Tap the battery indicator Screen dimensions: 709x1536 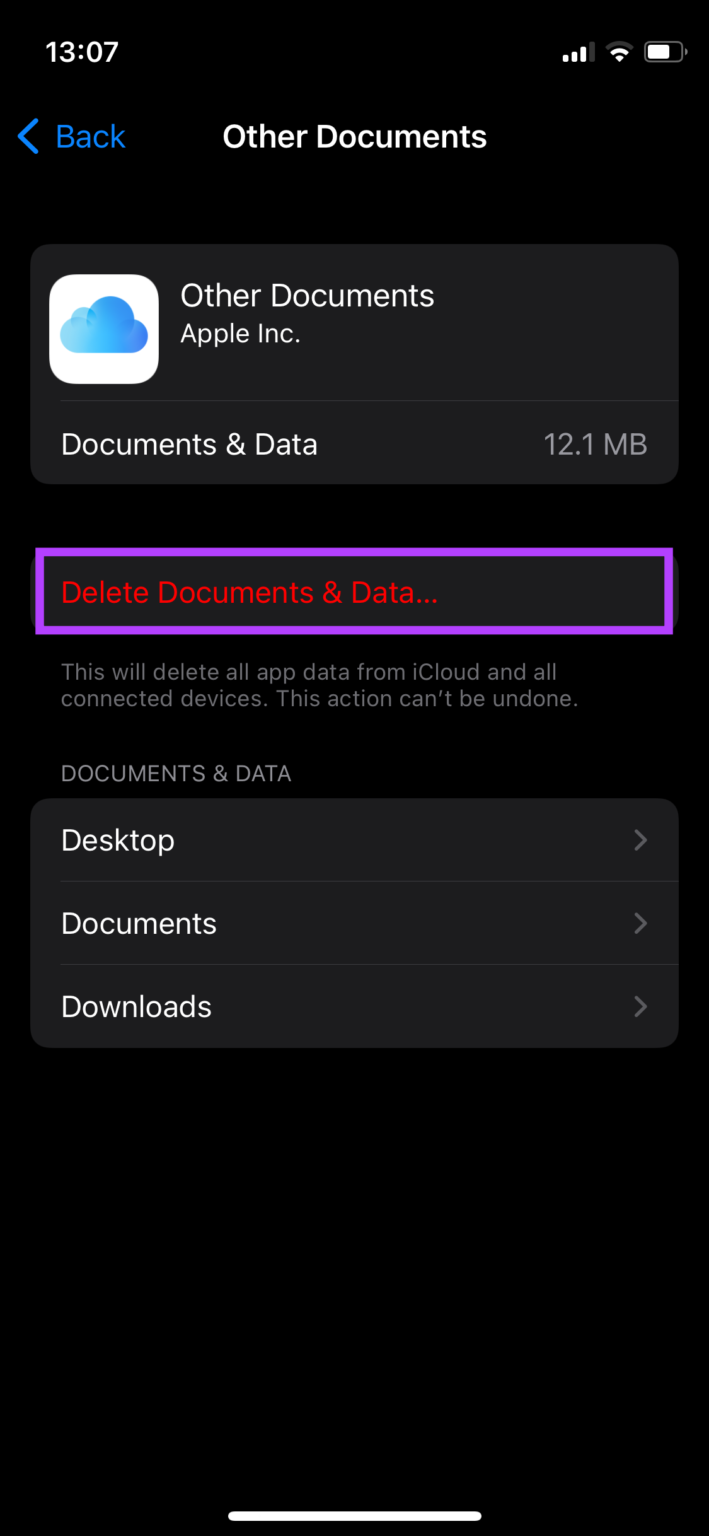point(664,51)
